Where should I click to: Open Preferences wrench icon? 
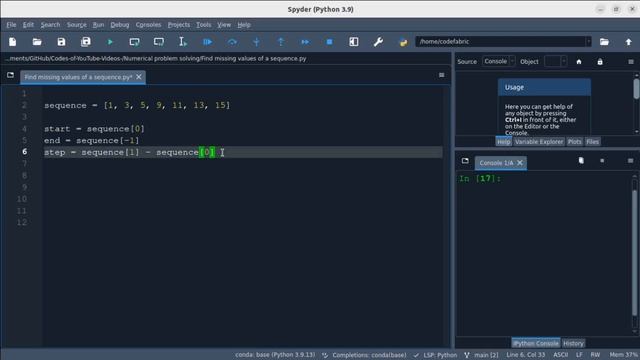click(378, 42)
